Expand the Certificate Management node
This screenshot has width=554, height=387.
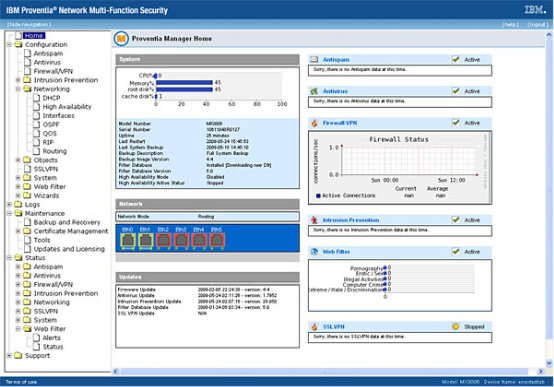[18, 231]
